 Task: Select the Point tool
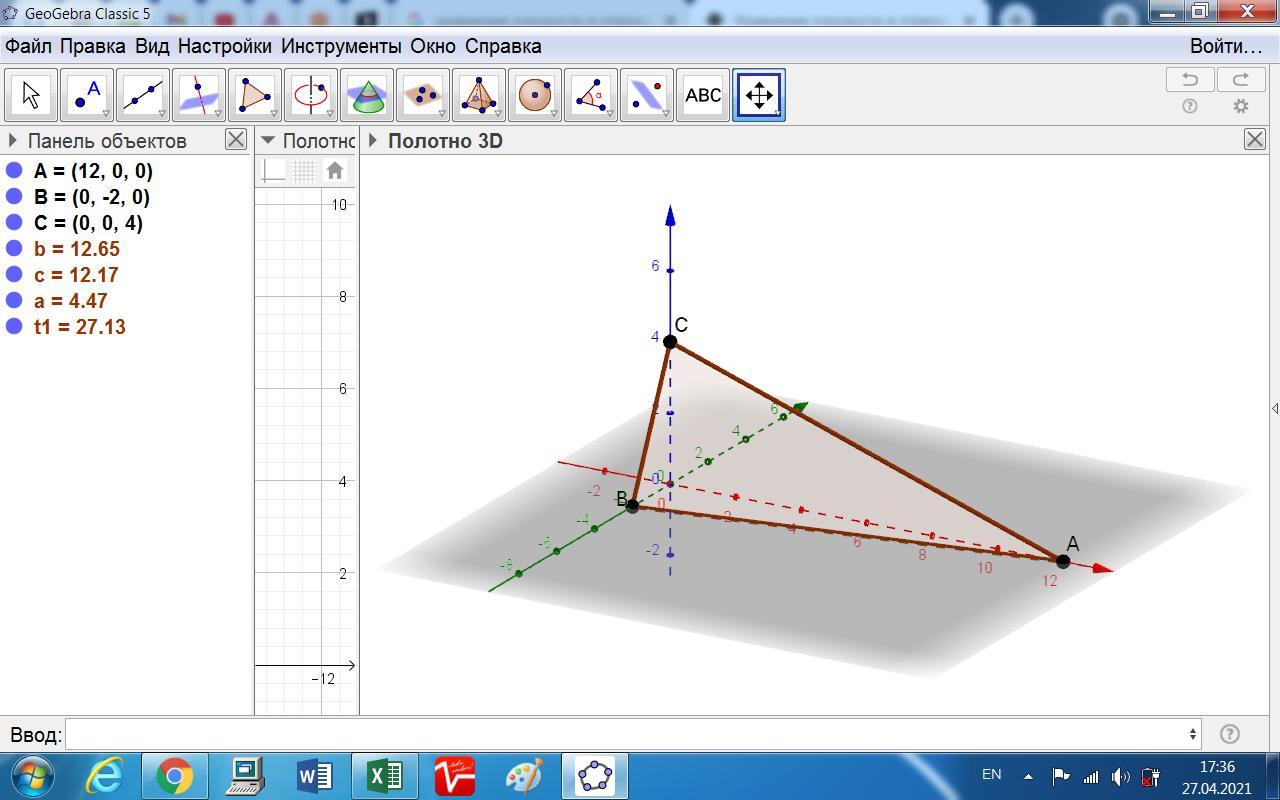pos(87,95)
